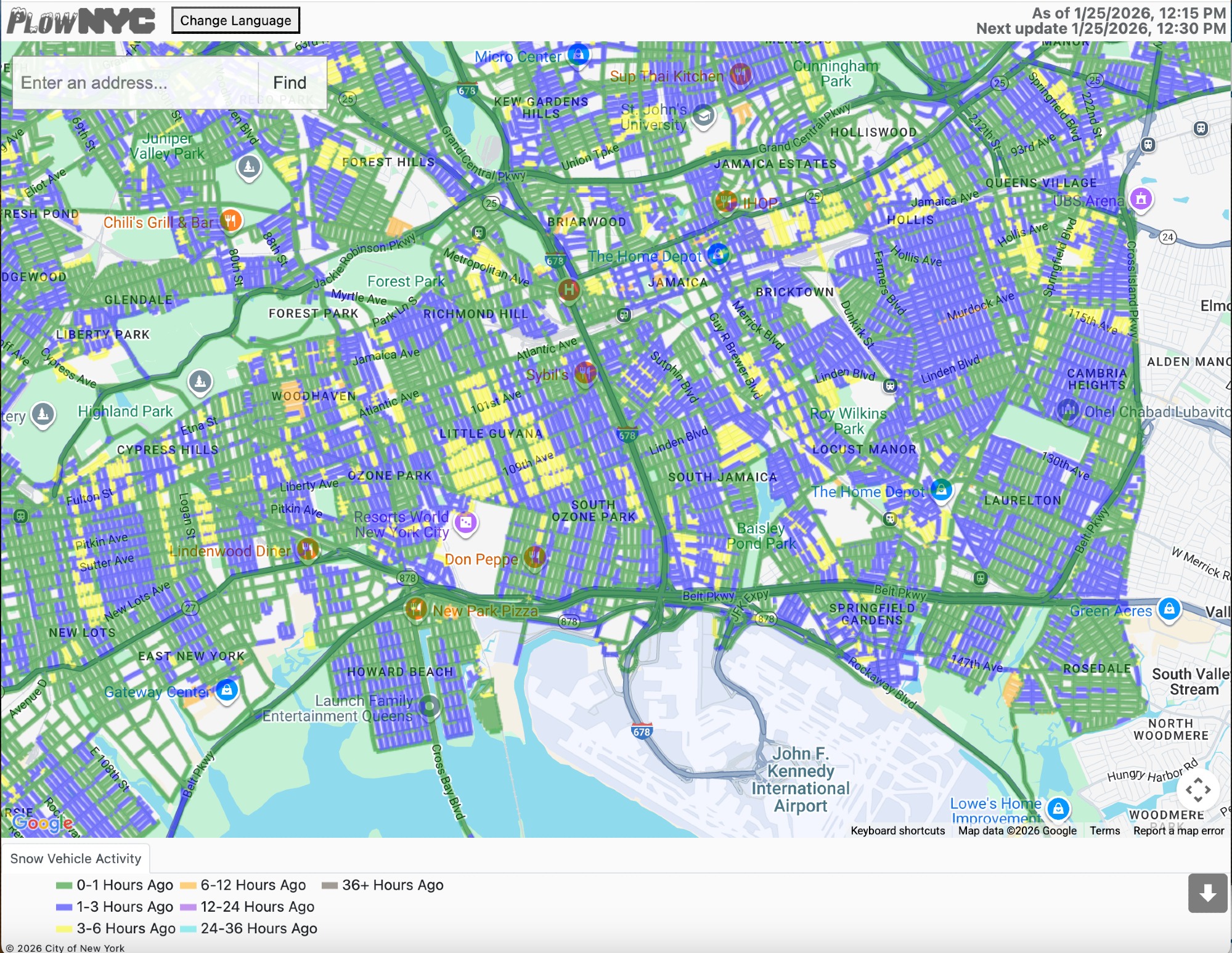Click St. John's University school marker
Screen dimensions: 1232x953
pyautogui.click(x=703, y=115)
